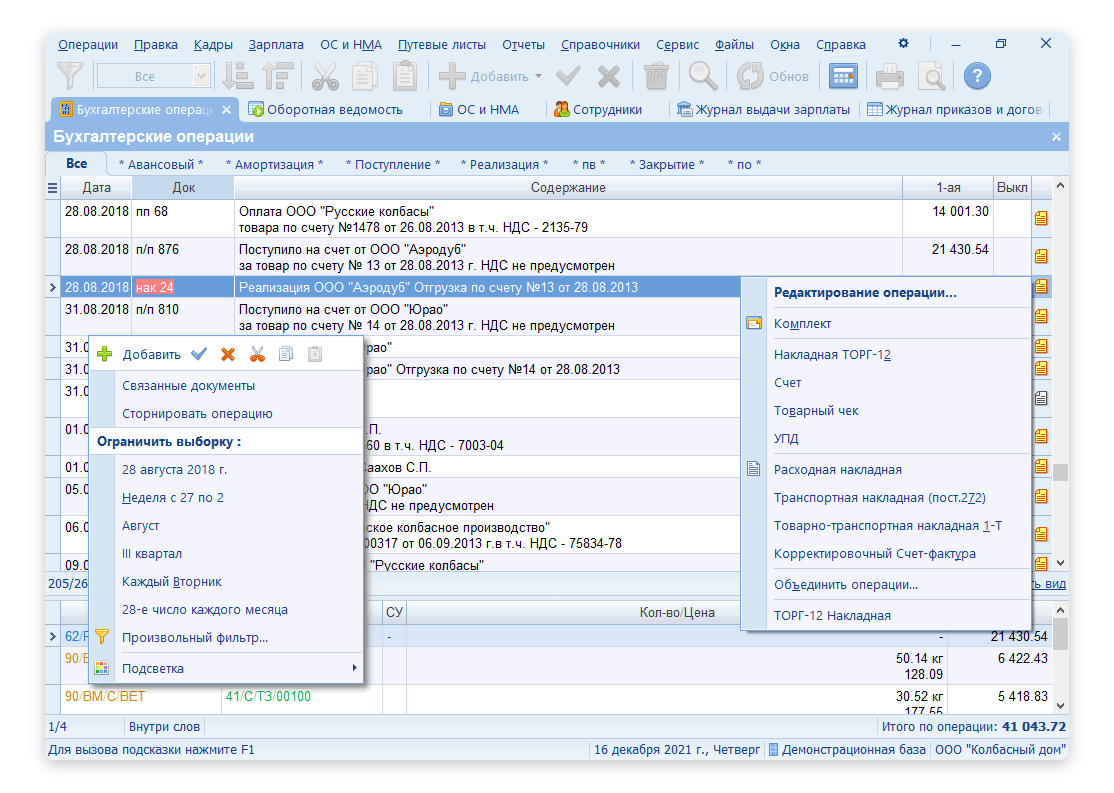Click the Обнов refresh toolbar button
Viewport: 1114px width, 793px height.
tap(772, 76)
